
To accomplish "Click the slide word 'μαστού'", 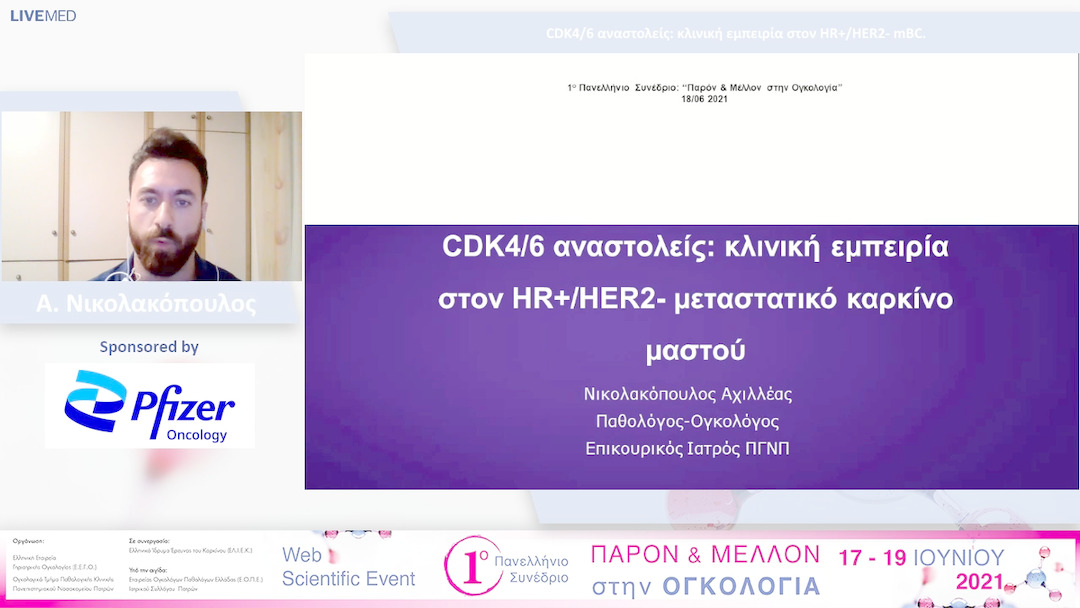I will [x=696, y=350].
